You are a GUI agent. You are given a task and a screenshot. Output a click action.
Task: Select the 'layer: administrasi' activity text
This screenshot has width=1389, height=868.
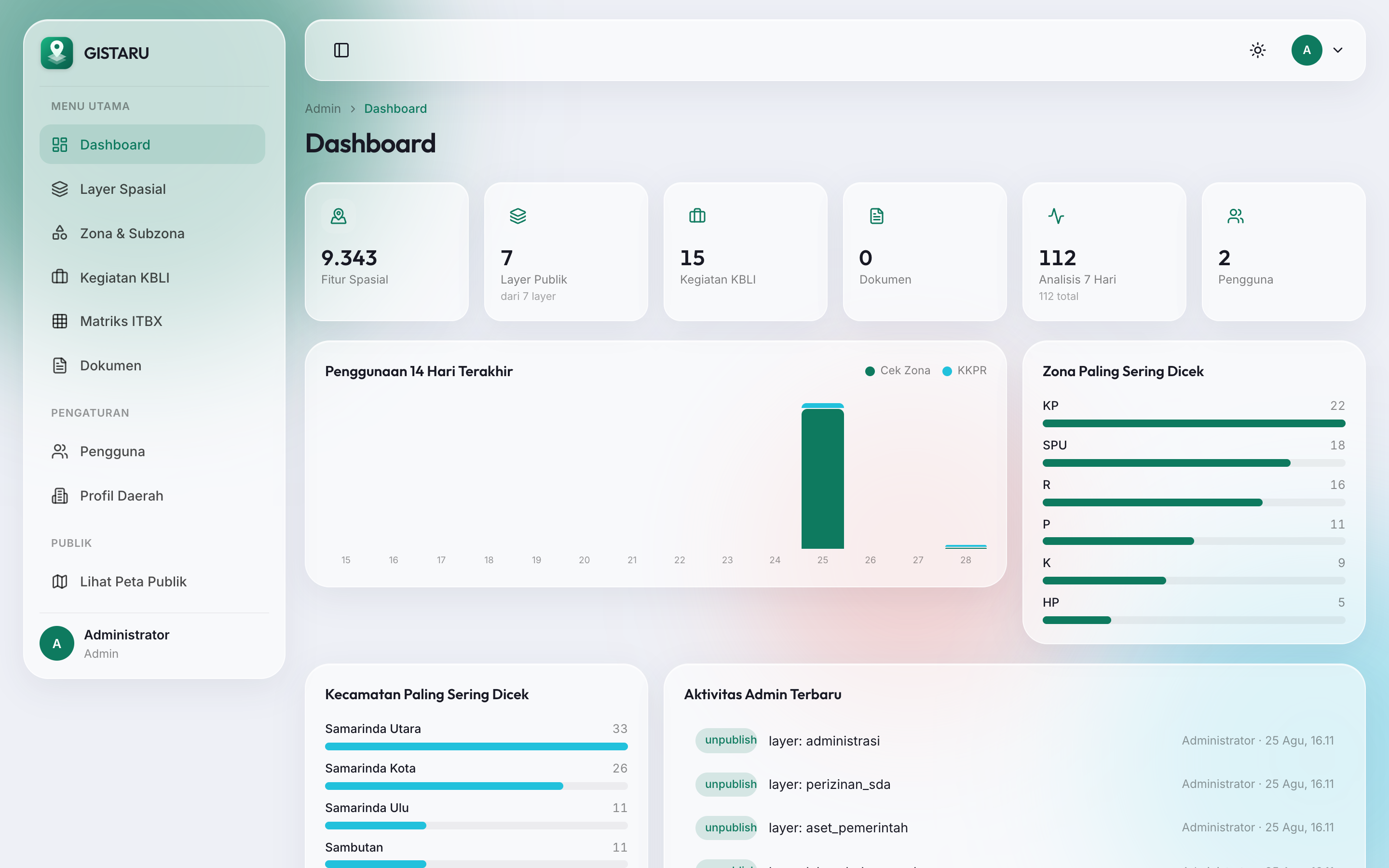click(824, 741)
